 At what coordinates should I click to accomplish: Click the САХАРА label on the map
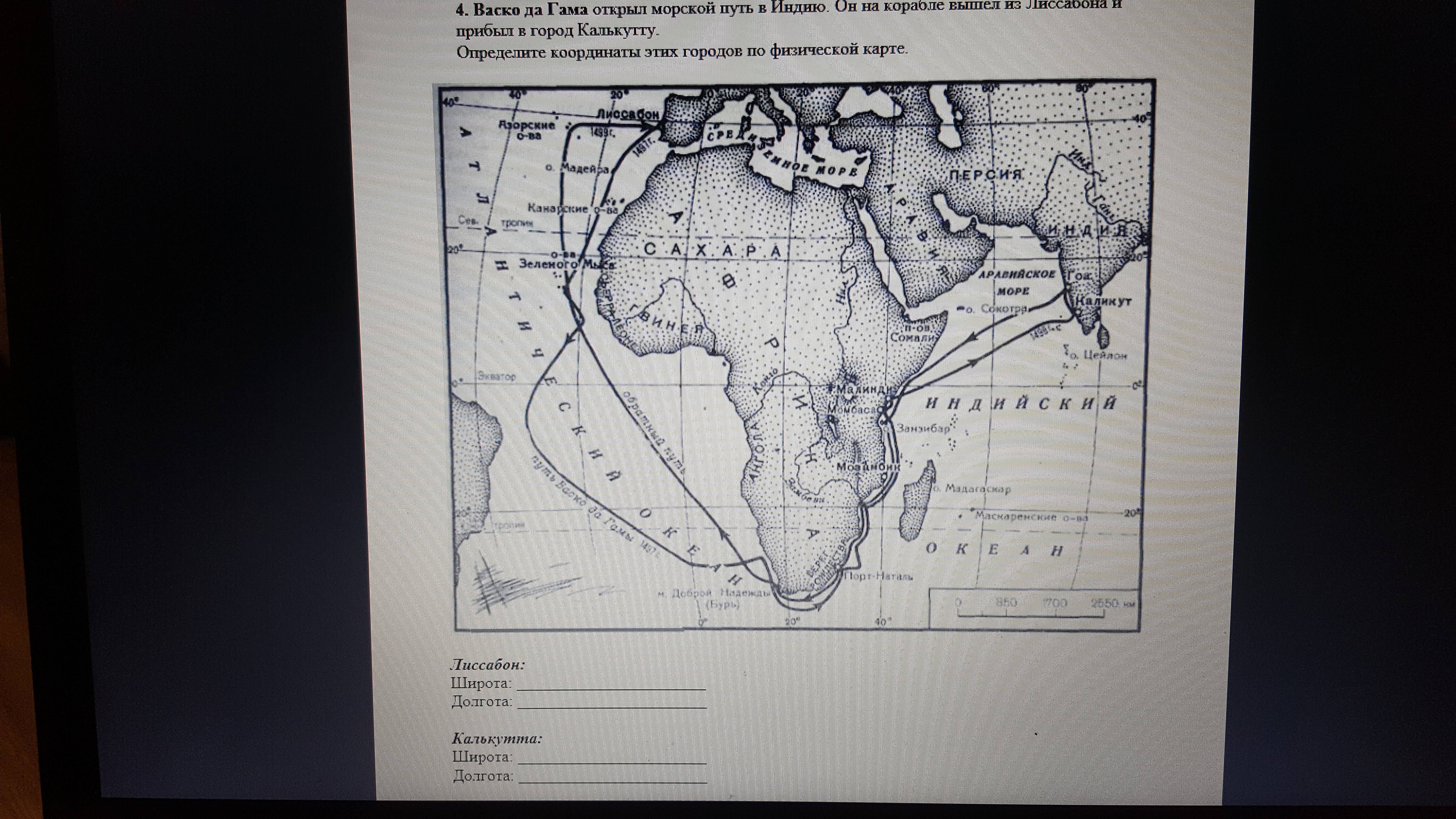coord(712,250)
